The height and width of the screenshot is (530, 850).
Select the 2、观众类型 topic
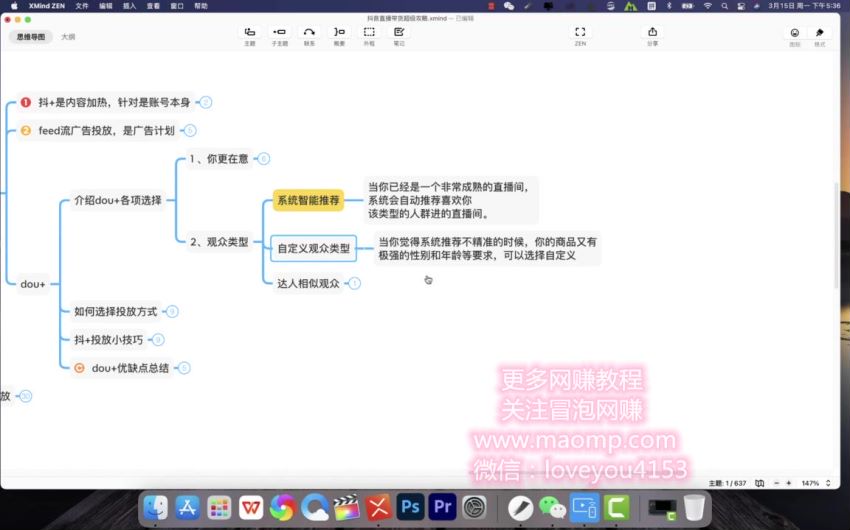pos(219,242)
